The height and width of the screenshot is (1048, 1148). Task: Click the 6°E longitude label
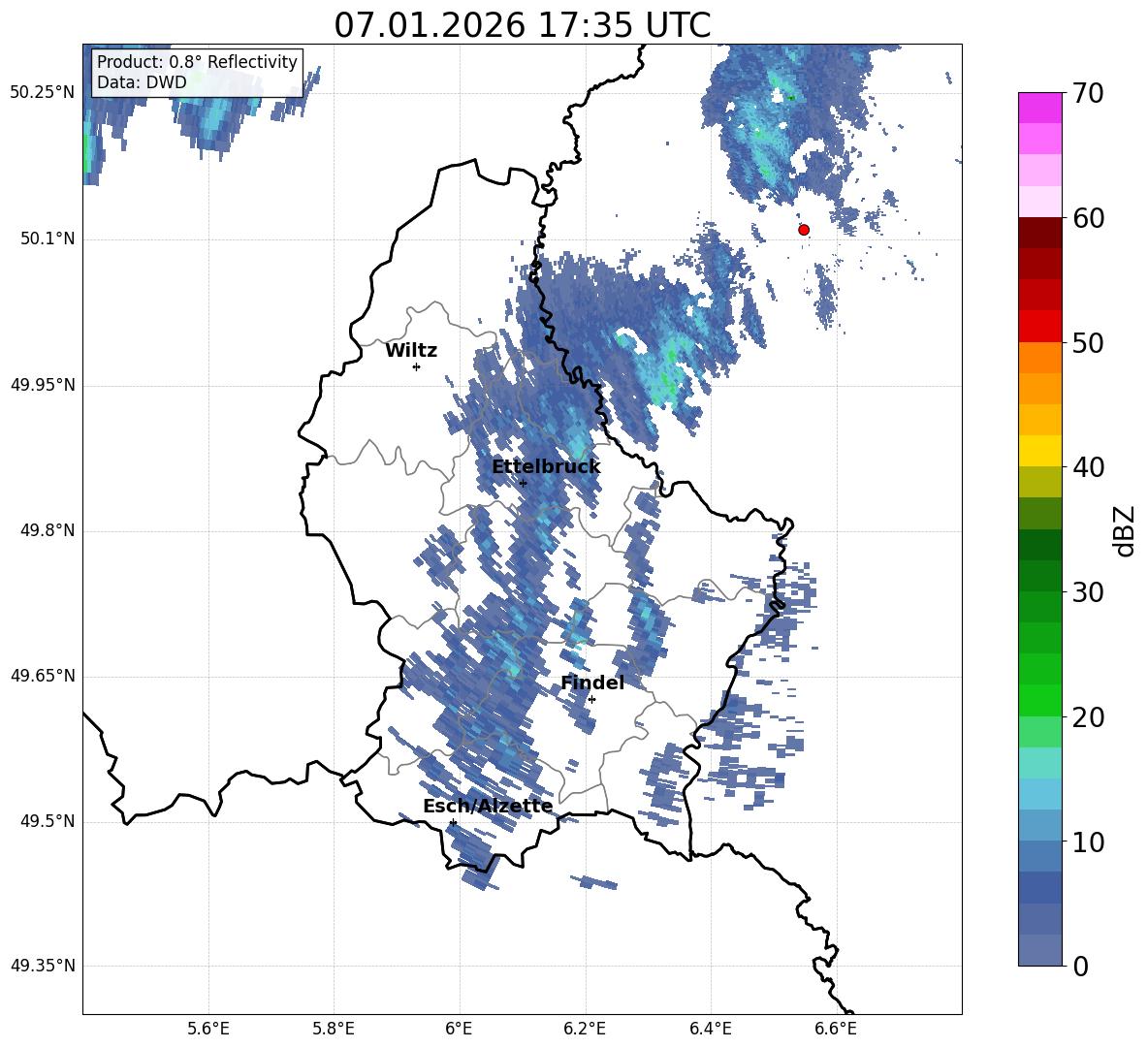pyautogui.click(x=459, y=1029)
